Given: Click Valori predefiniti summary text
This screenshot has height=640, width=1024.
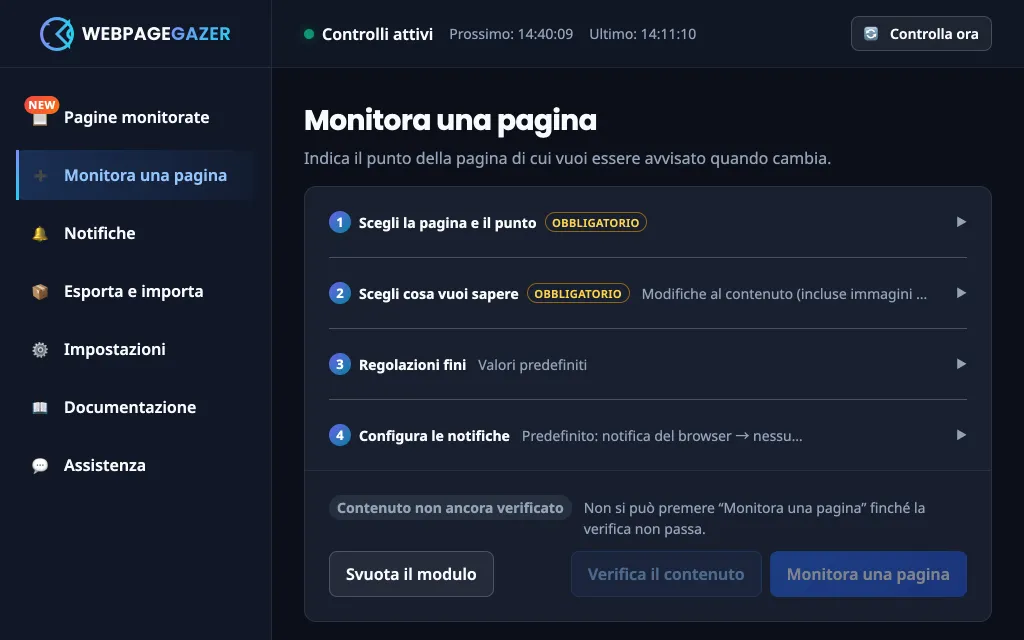Looking at the screenshot, I should (532, 364).
